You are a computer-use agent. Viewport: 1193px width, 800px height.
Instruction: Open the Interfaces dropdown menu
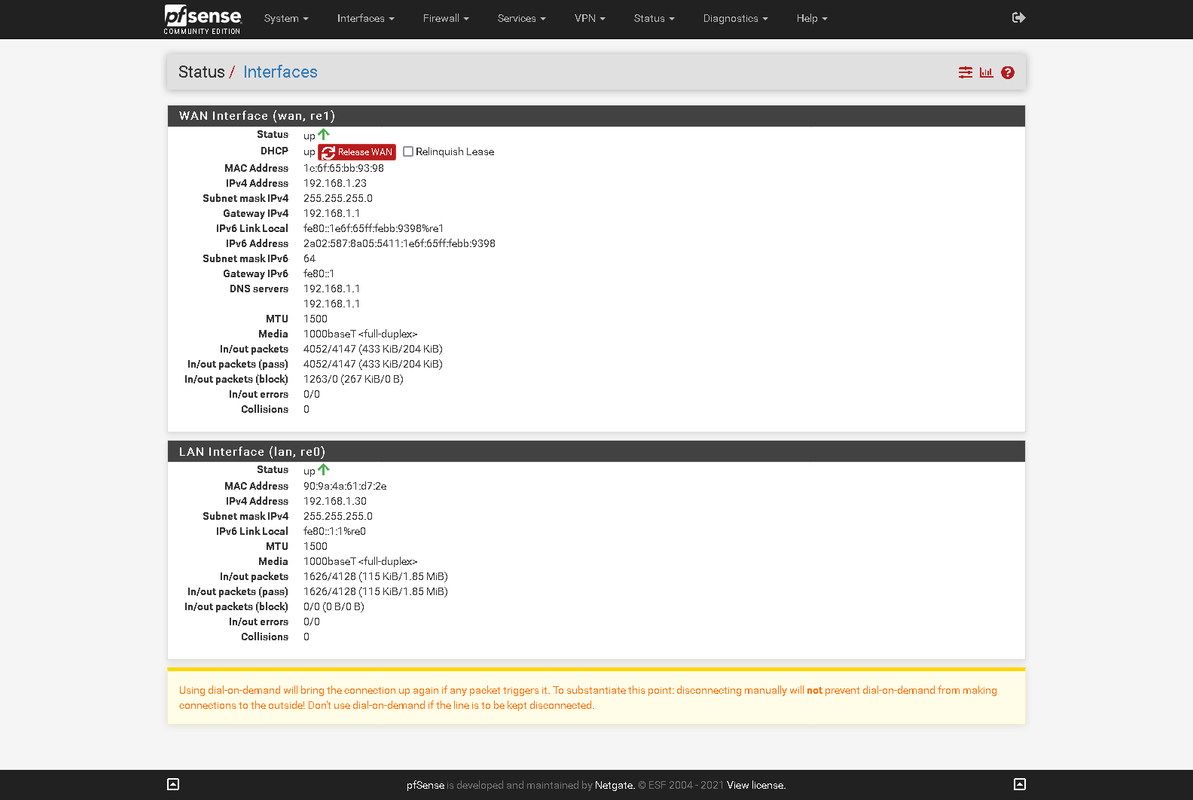[366, 18]
